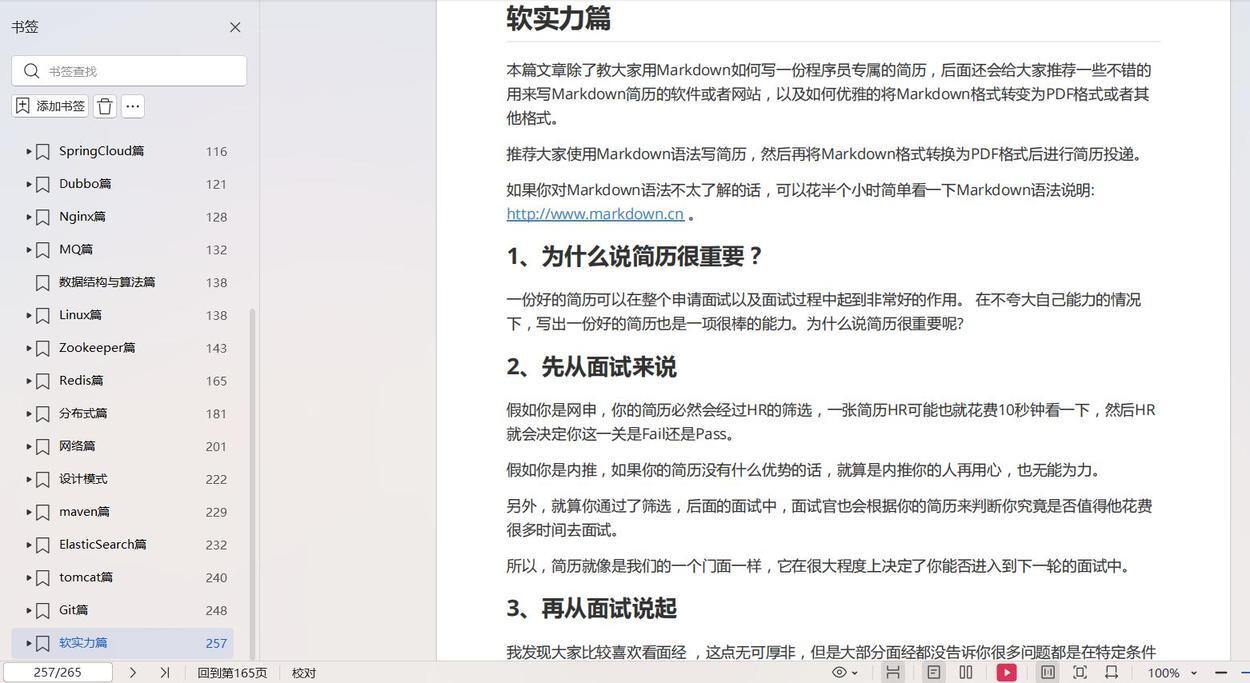Toggle the single page view icon
The image size is (1250, 683).
point(934,673)
